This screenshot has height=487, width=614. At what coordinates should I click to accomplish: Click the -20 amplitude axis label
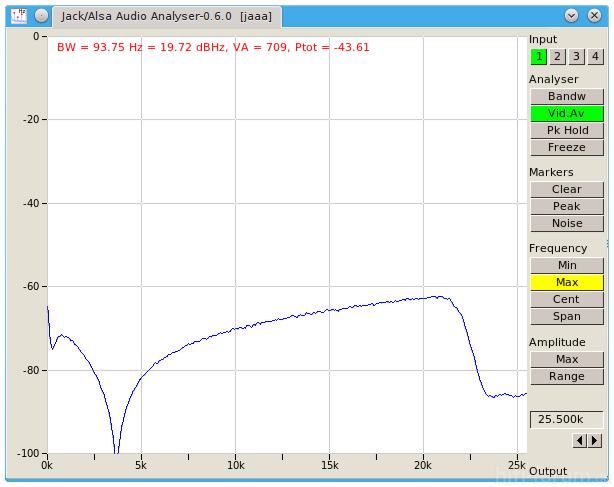31,119
